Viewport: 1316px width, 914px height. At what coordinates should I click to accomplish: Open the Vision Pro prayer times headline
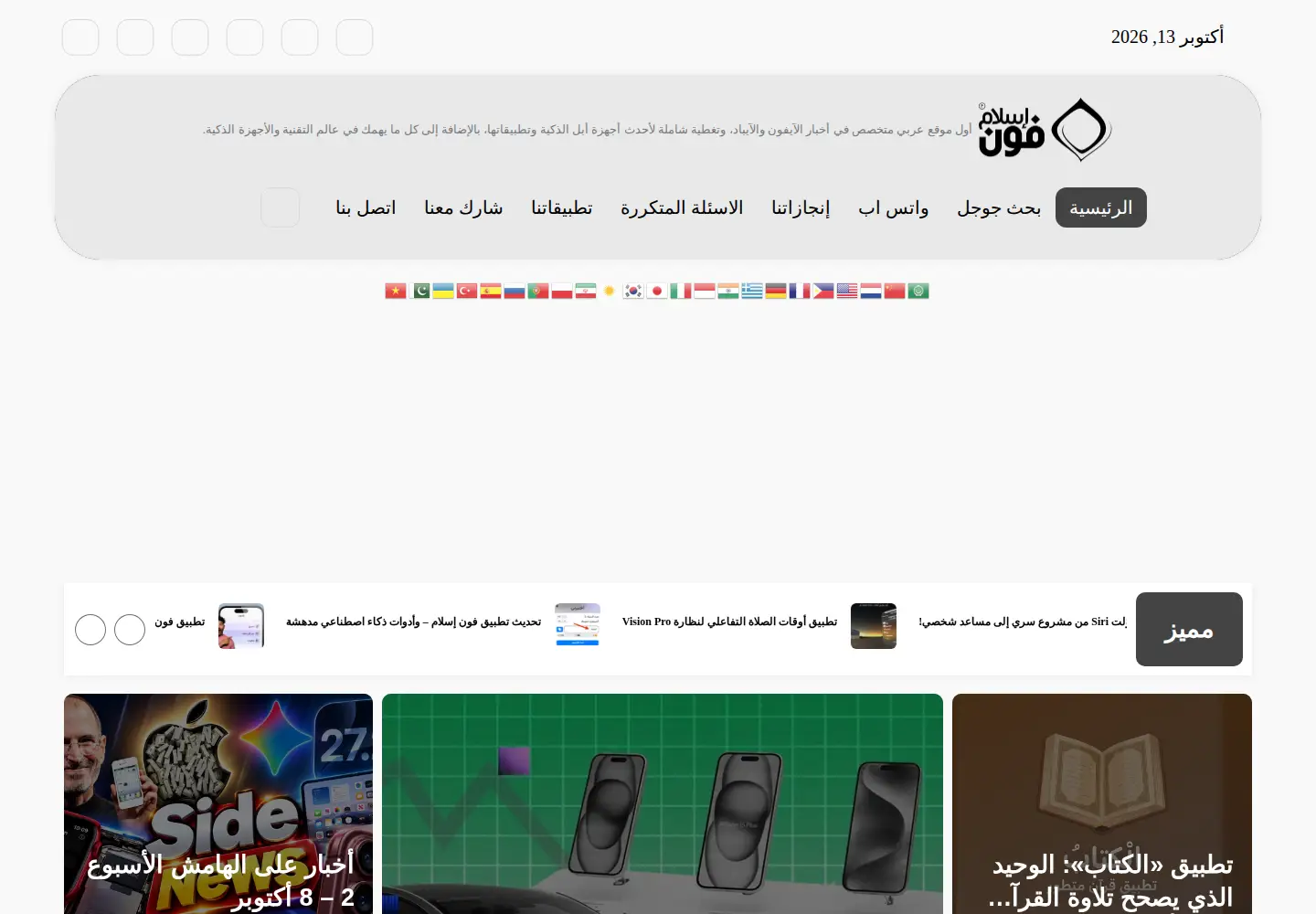[729, 622]
